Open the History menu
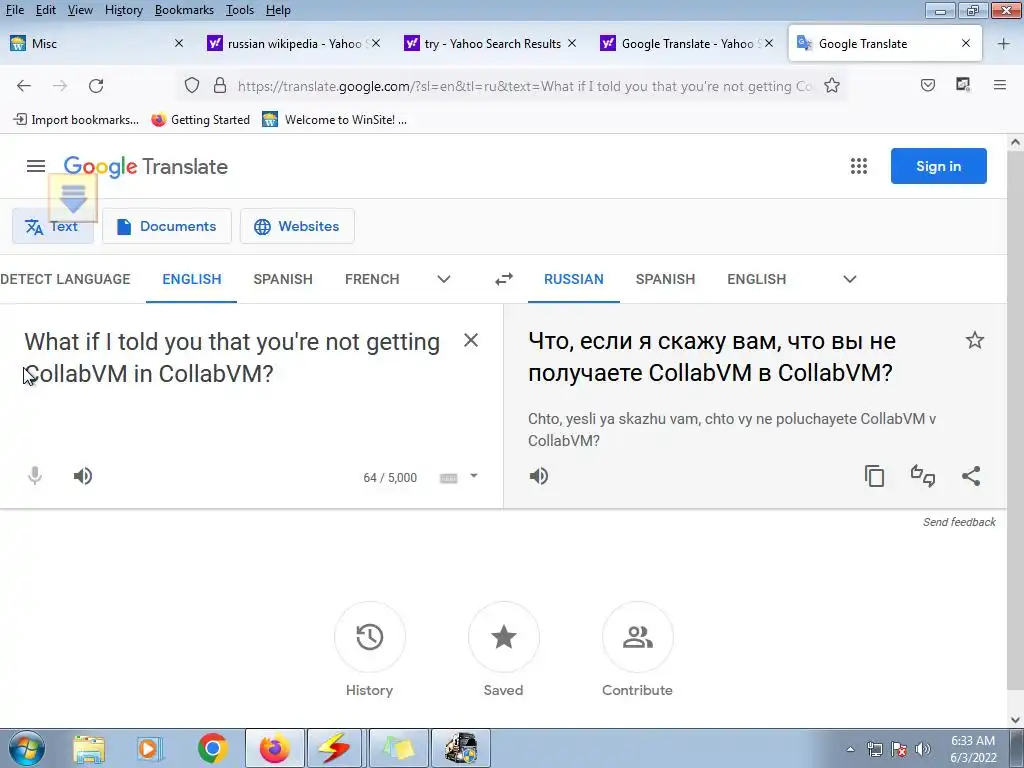 (123, 10)
